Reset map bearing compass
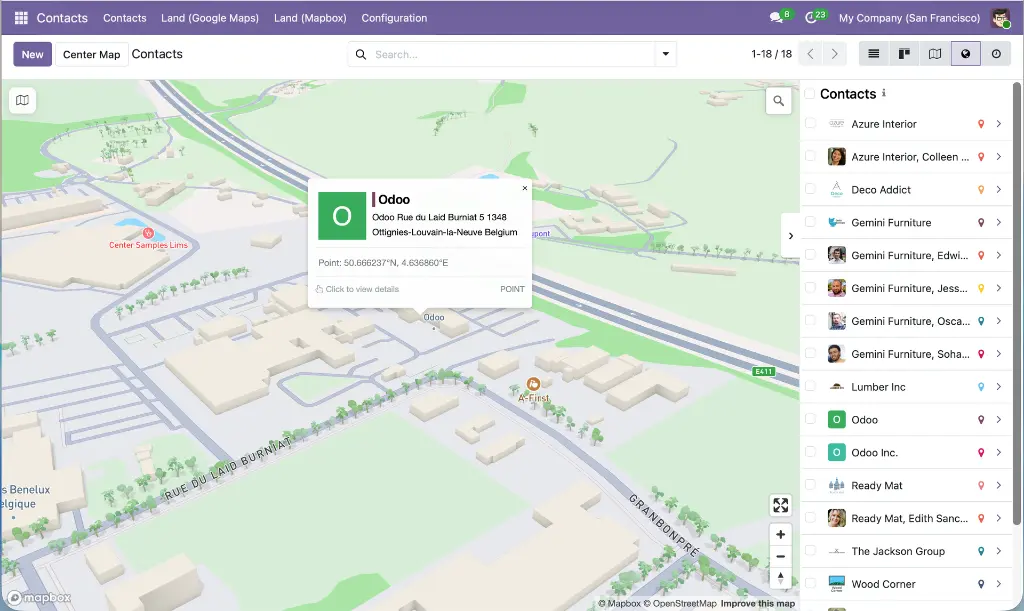Screen dimensions: 1024x611 (780, 578)
